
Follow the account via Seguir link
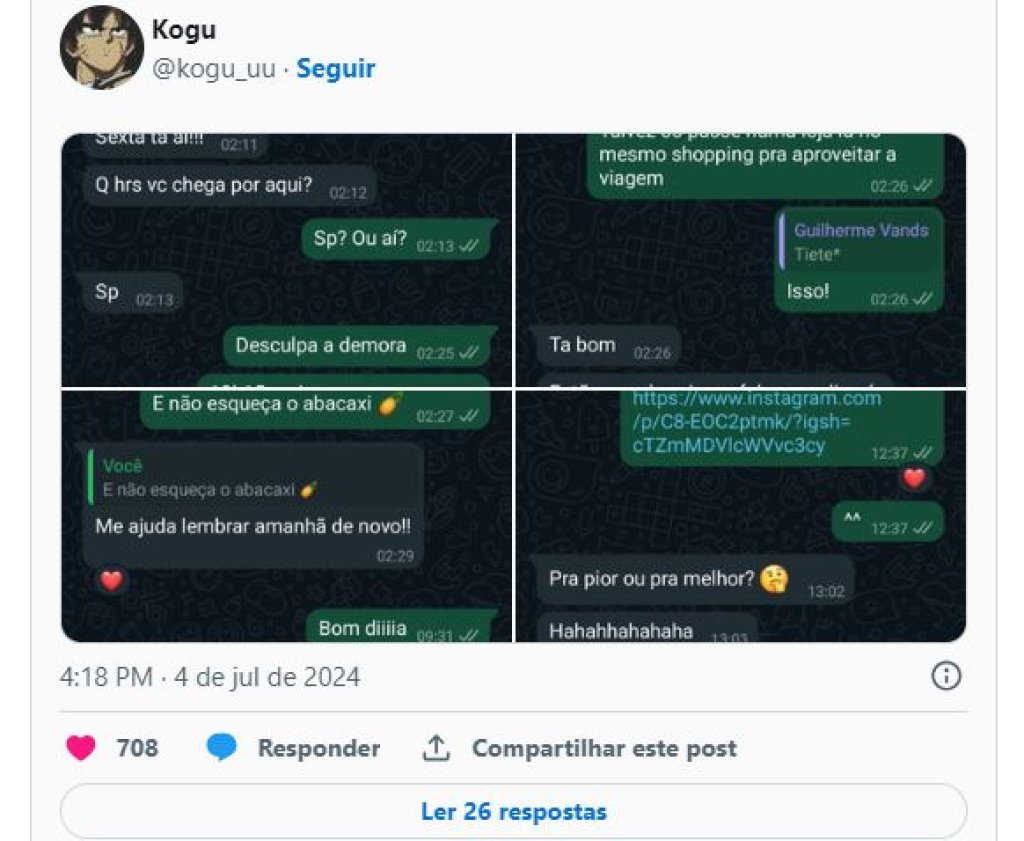[336, 68]
